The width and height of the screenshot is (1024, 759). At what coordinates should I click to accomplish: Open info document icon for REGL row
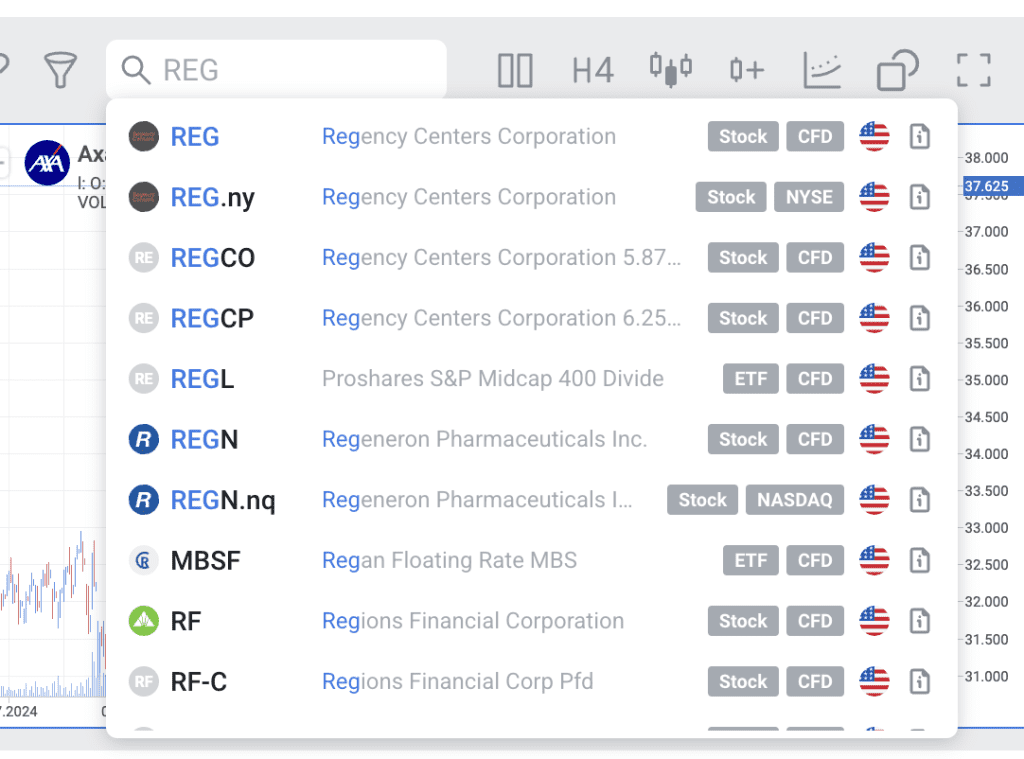tap(920, 379)
